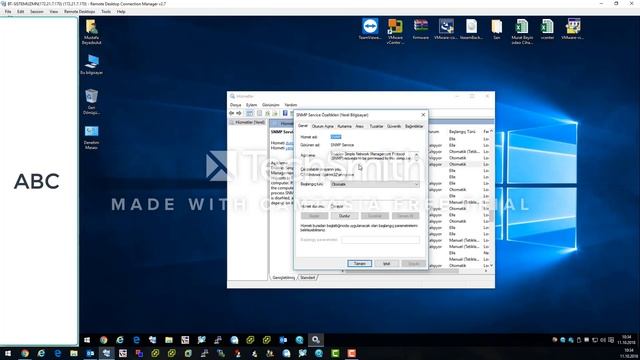Select the Genel tab
640x360 pixels.
[x=303, y=126]
